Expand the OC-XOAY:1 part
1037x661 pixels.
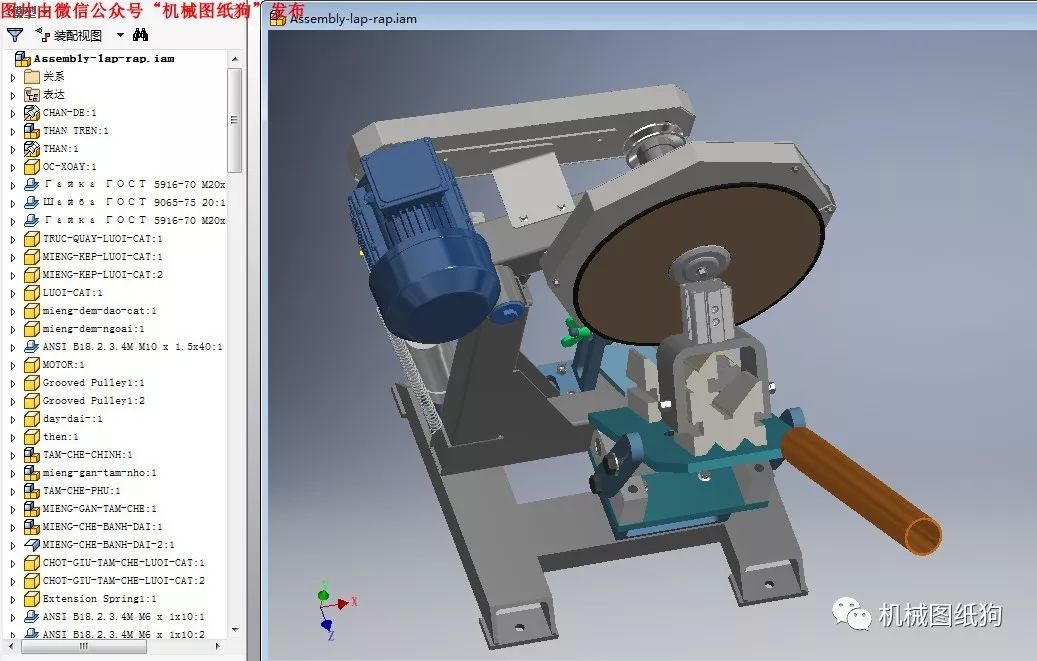click(13, 167)
